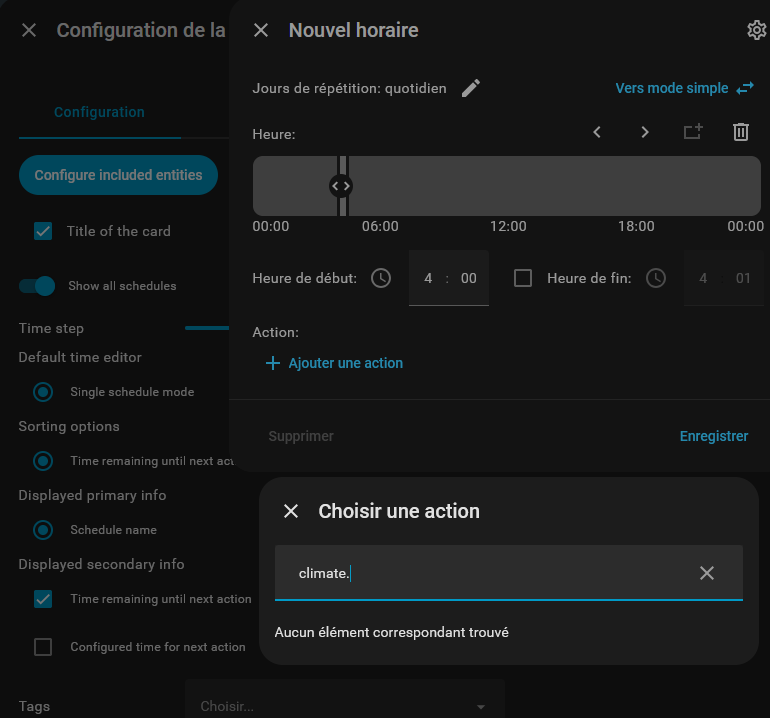The image size is (770, 718).
Task: Expand the Tags Choisir dropdown
Action: (344, 706)
